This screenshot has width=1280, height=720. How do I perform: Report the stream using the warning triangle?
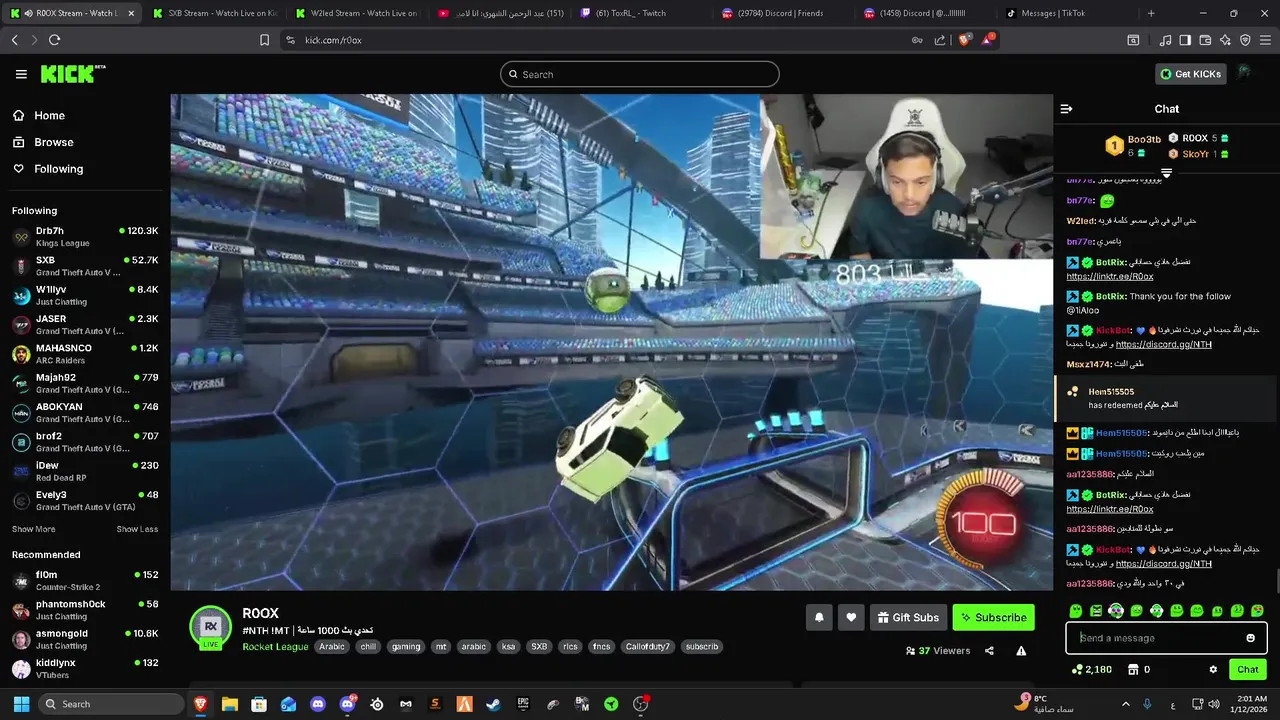[x=1021, y=651]
